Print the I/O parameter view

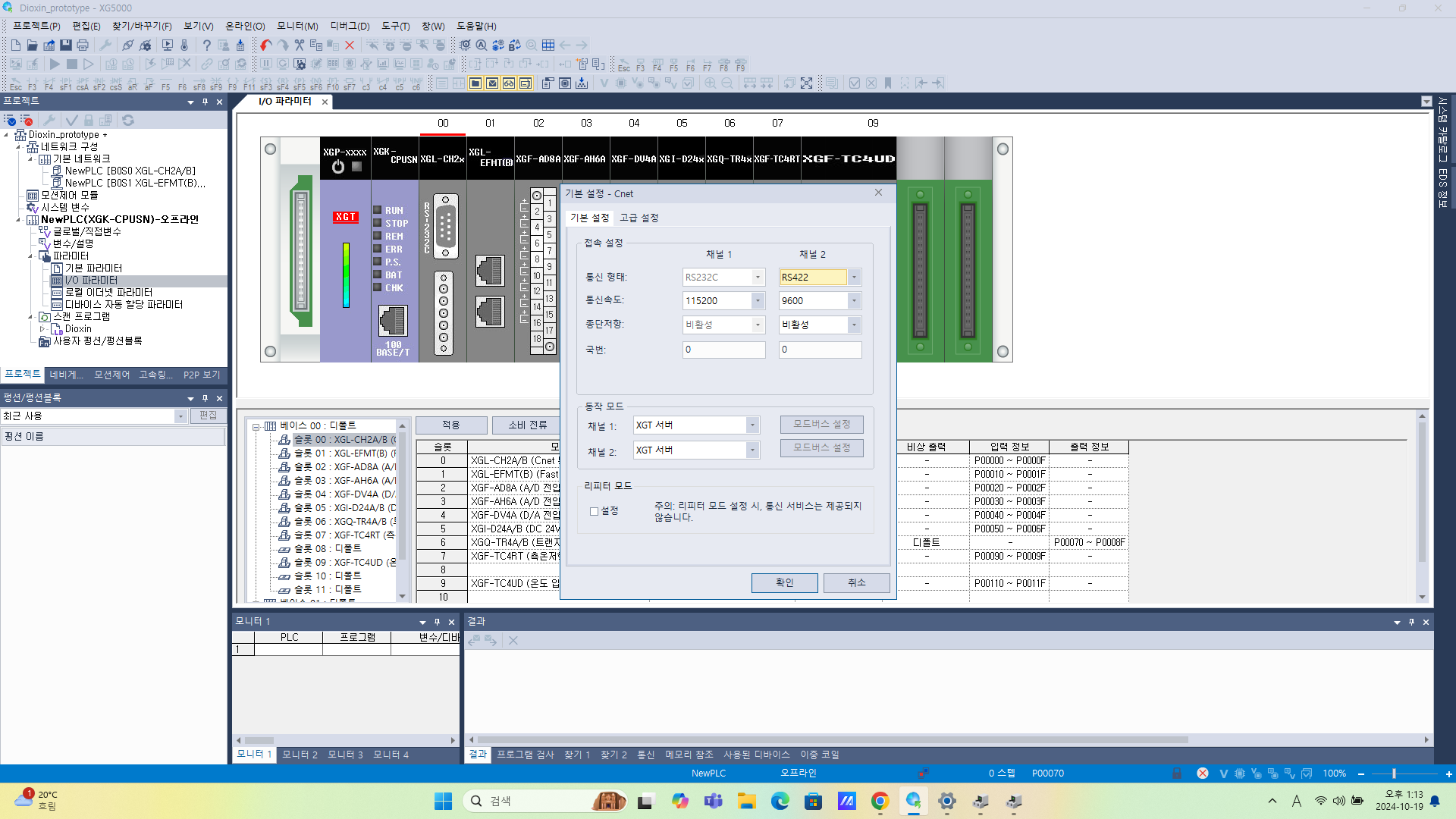[83, 45]
